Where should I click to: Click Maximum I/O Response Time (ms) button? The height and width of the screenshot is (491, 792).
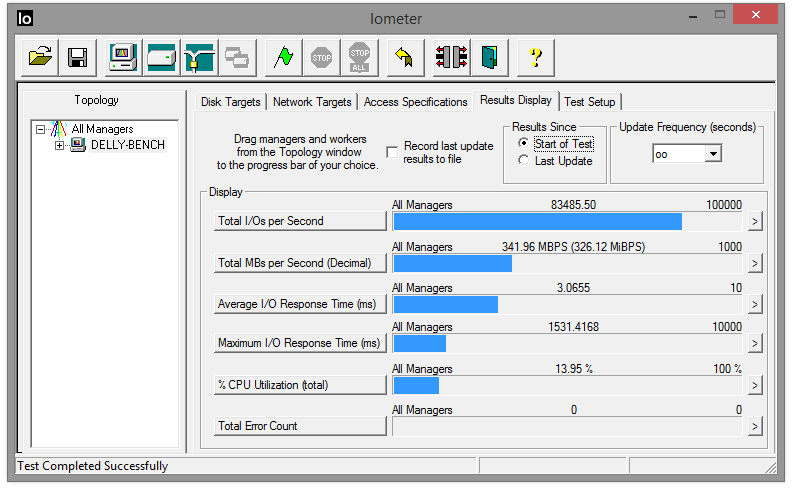pyautogui.click(x=300, y=343)
